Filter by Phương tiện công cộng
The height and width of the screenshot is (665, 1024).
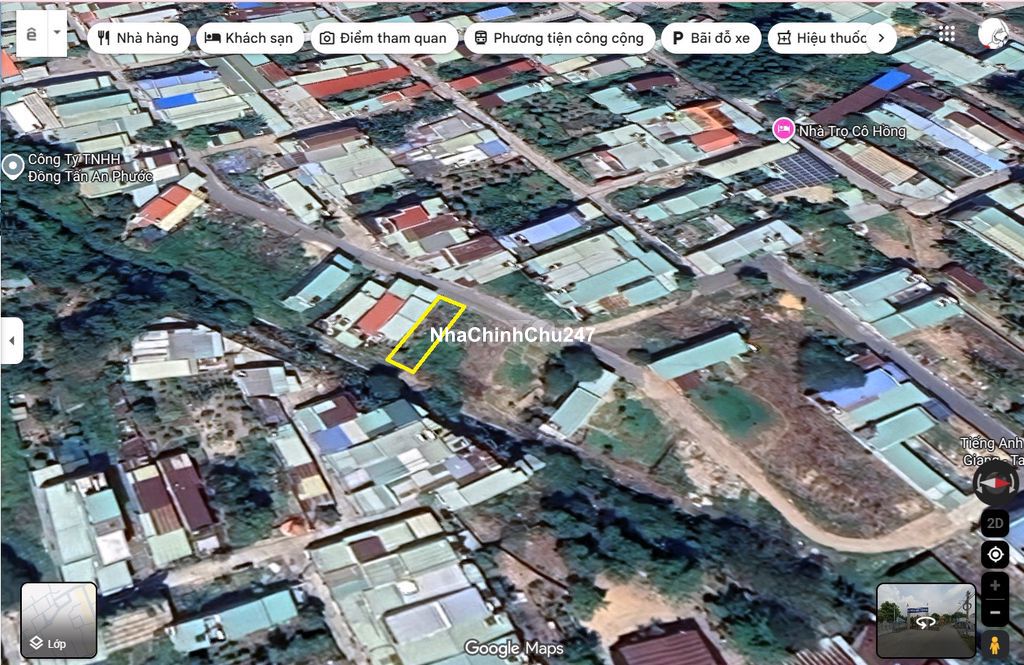click(x=559, y=38)
